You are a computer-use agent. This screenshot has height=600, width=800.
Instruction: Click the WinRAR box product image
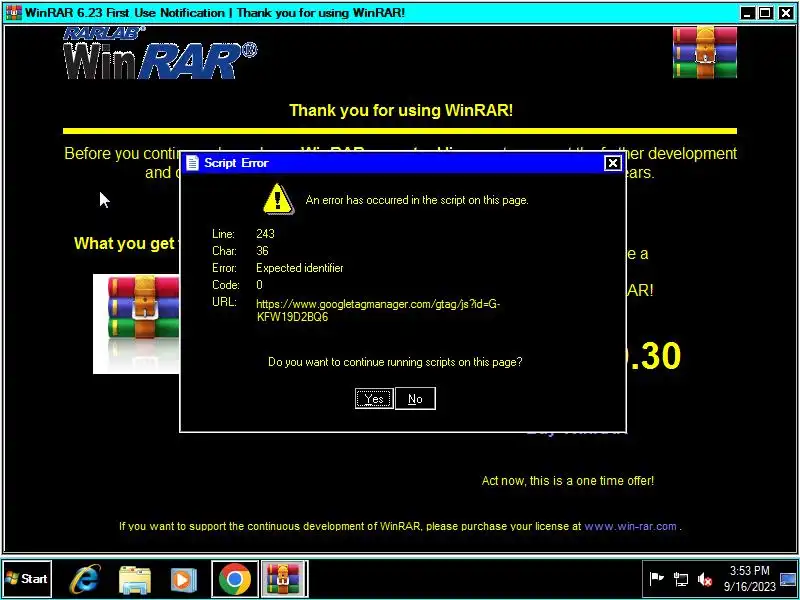(x=136, y=324)
